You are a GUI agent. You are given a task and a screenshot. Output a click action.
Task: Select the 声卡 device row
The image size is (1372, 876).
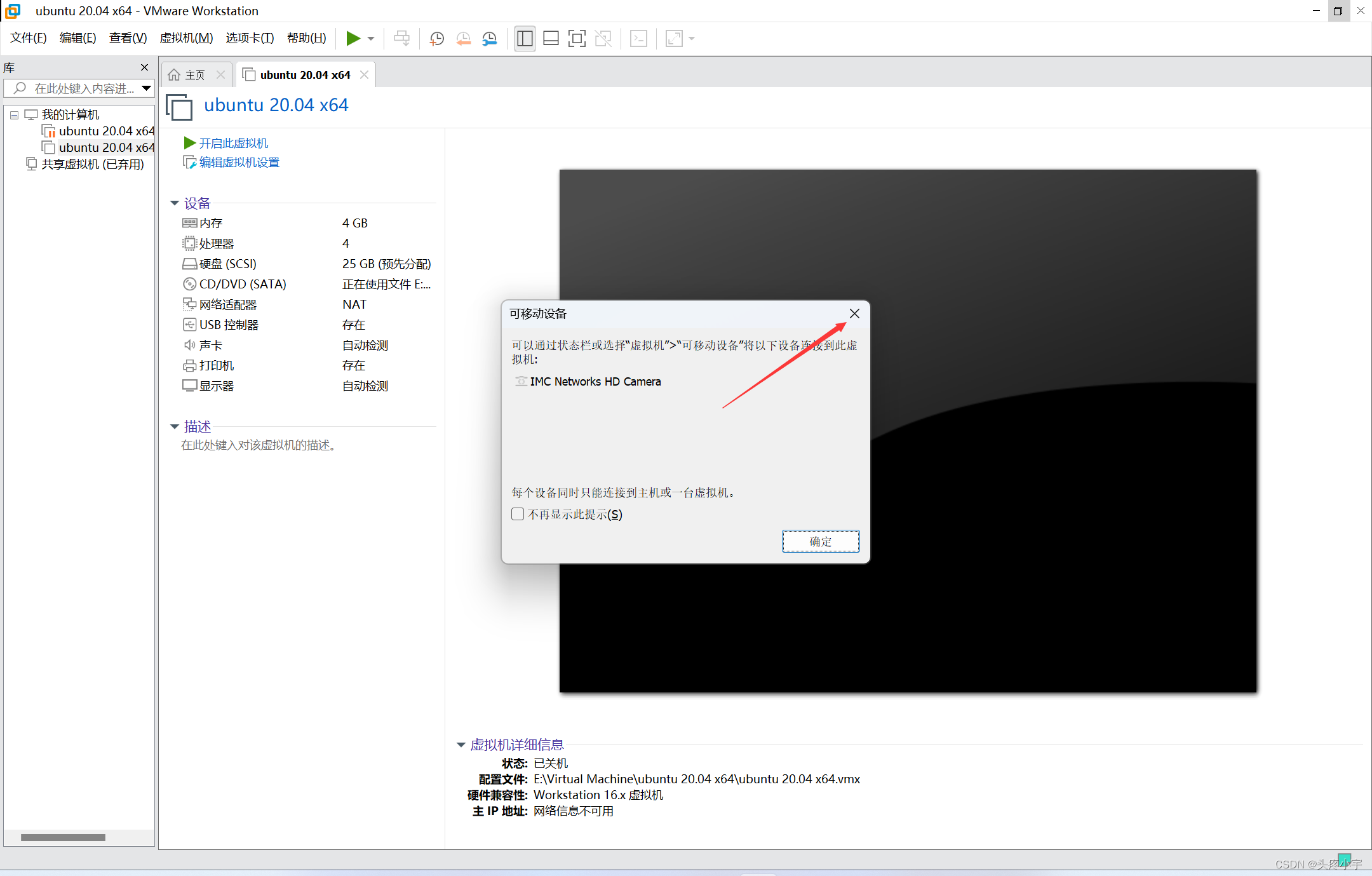[x=307, y=345]
